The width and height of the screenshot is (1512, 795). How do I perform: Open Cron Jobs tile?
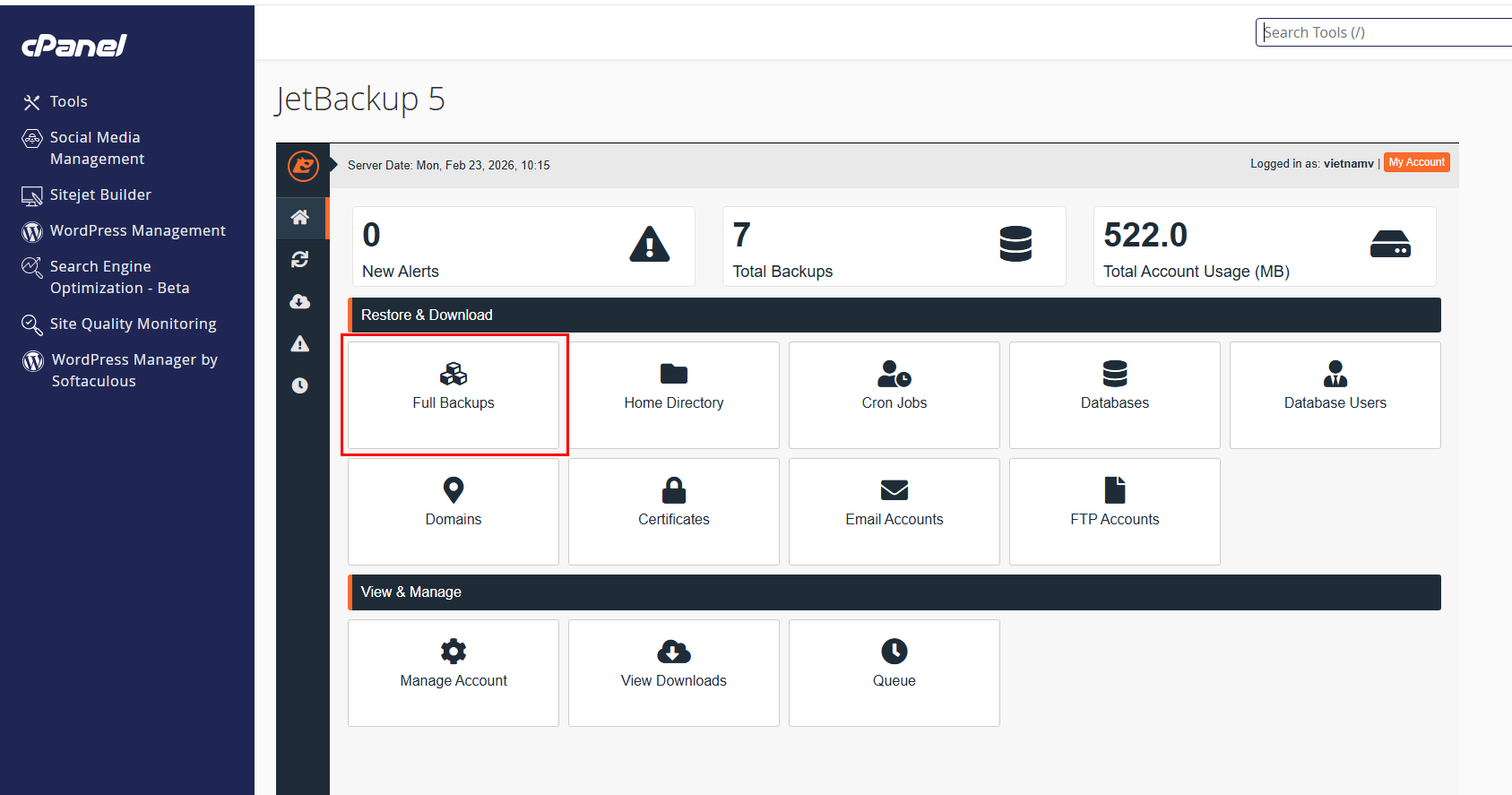894,395
